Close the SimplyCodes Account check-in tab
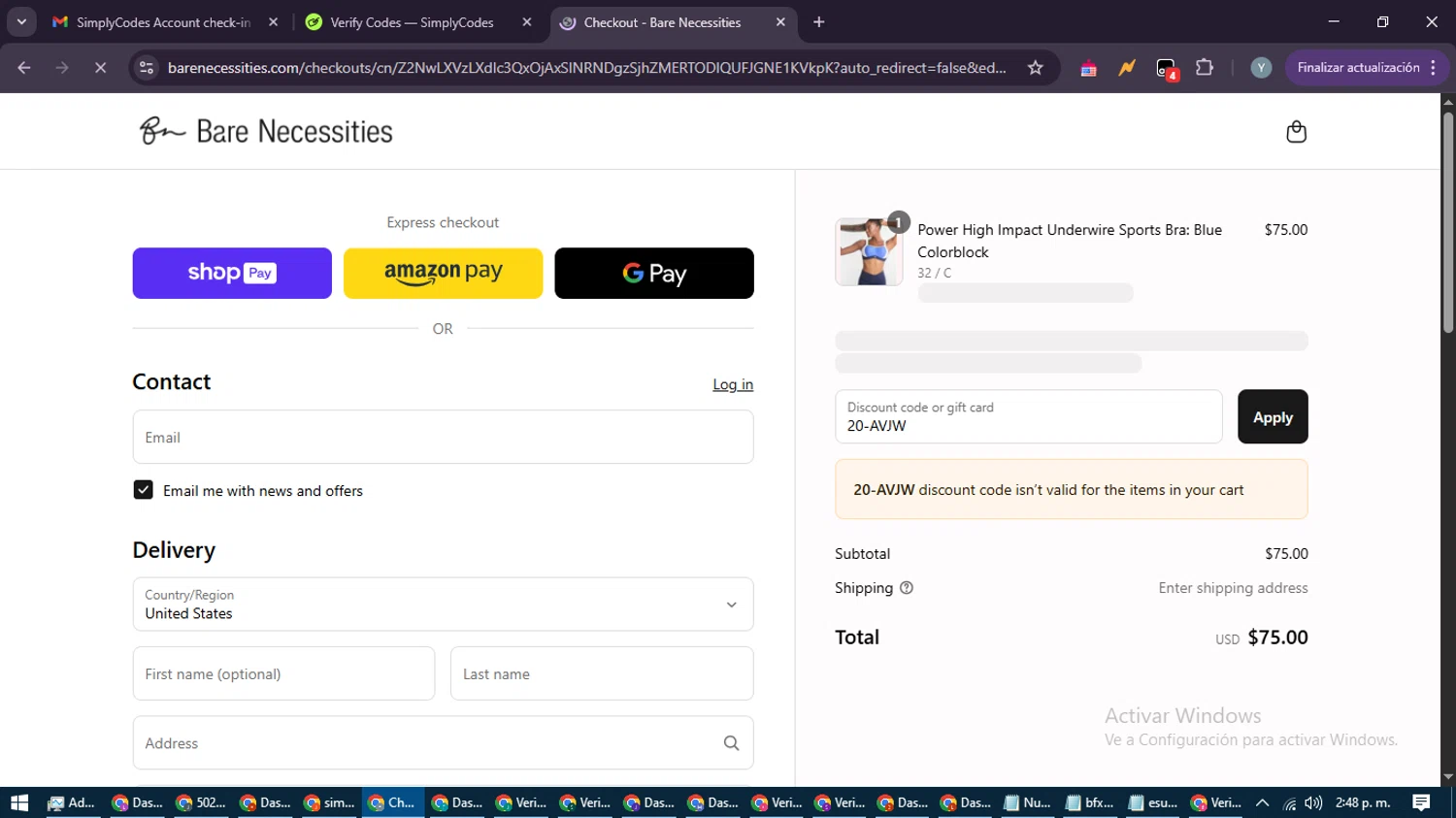The width and height of the screenshot is (1456, 818). tap(273, 22)
